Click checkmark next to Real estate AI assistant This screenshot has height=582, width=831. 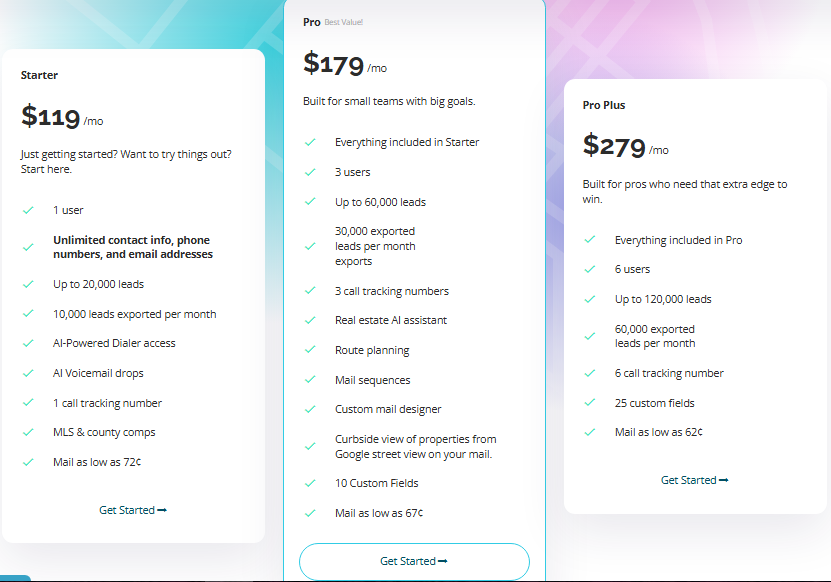pos(310,320)
